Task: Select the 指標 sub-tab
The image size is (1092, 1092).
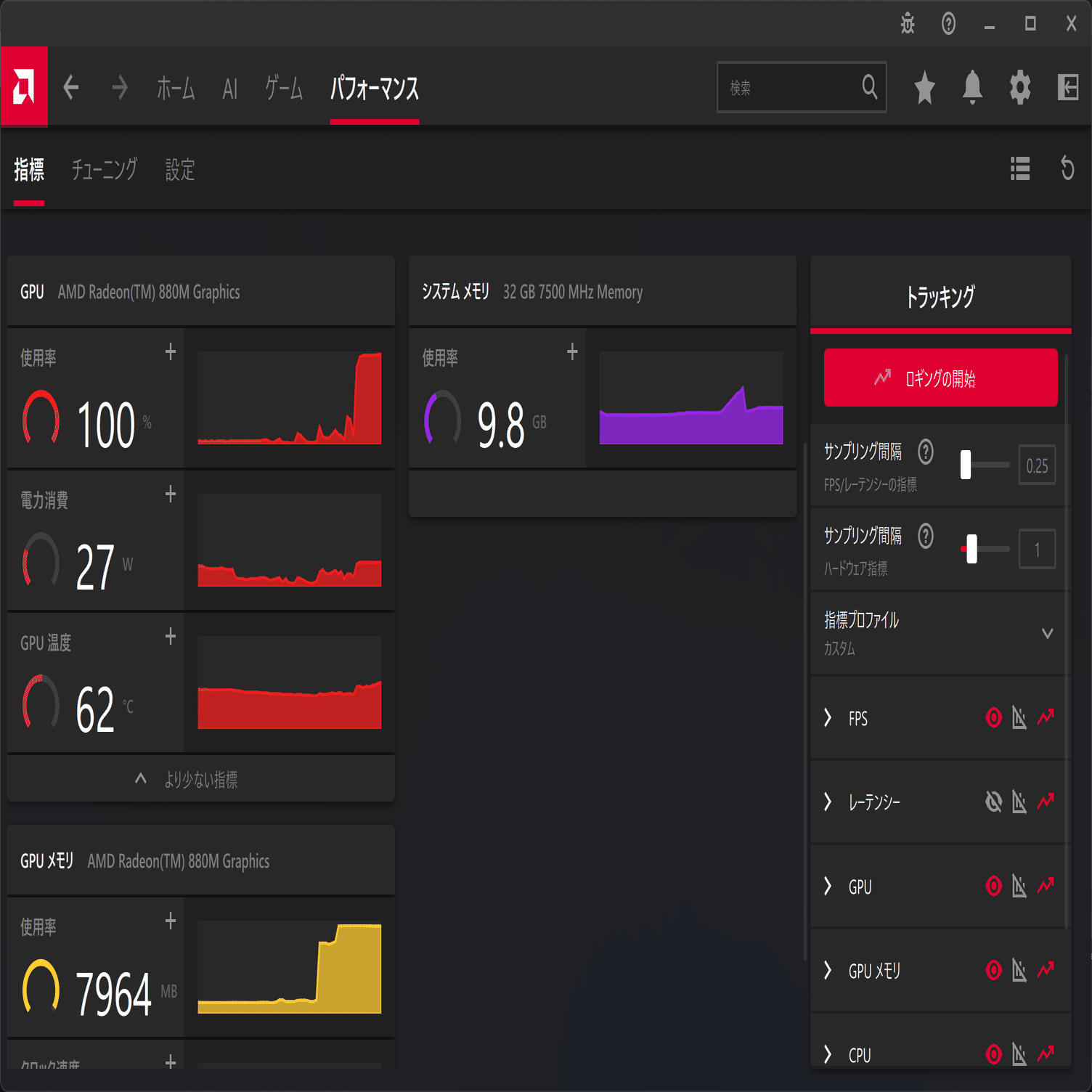Action: point(29,169)
